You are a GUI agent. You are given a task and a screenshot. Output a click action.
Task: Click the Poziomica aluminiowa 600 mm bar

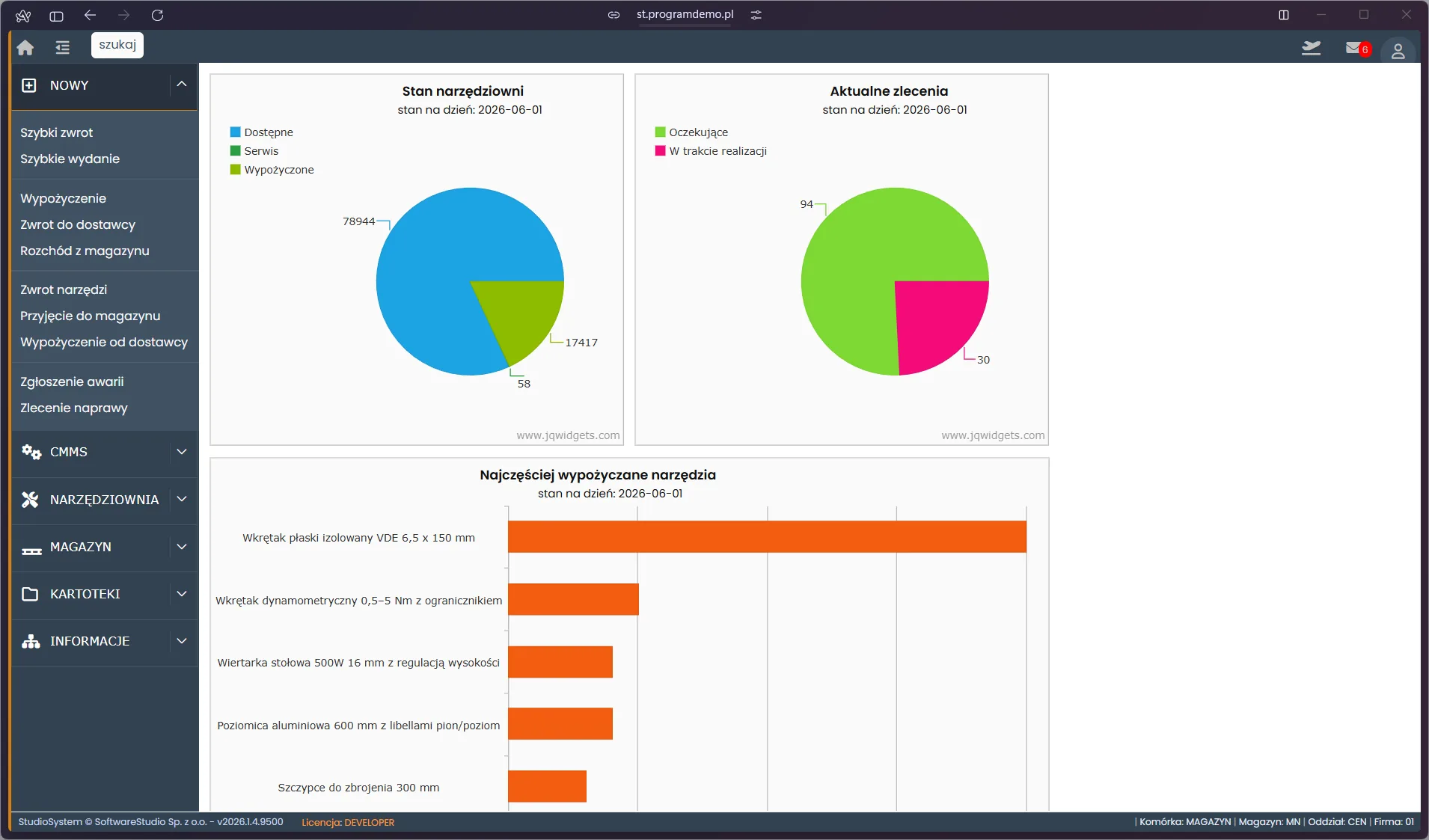coord(560,724)
